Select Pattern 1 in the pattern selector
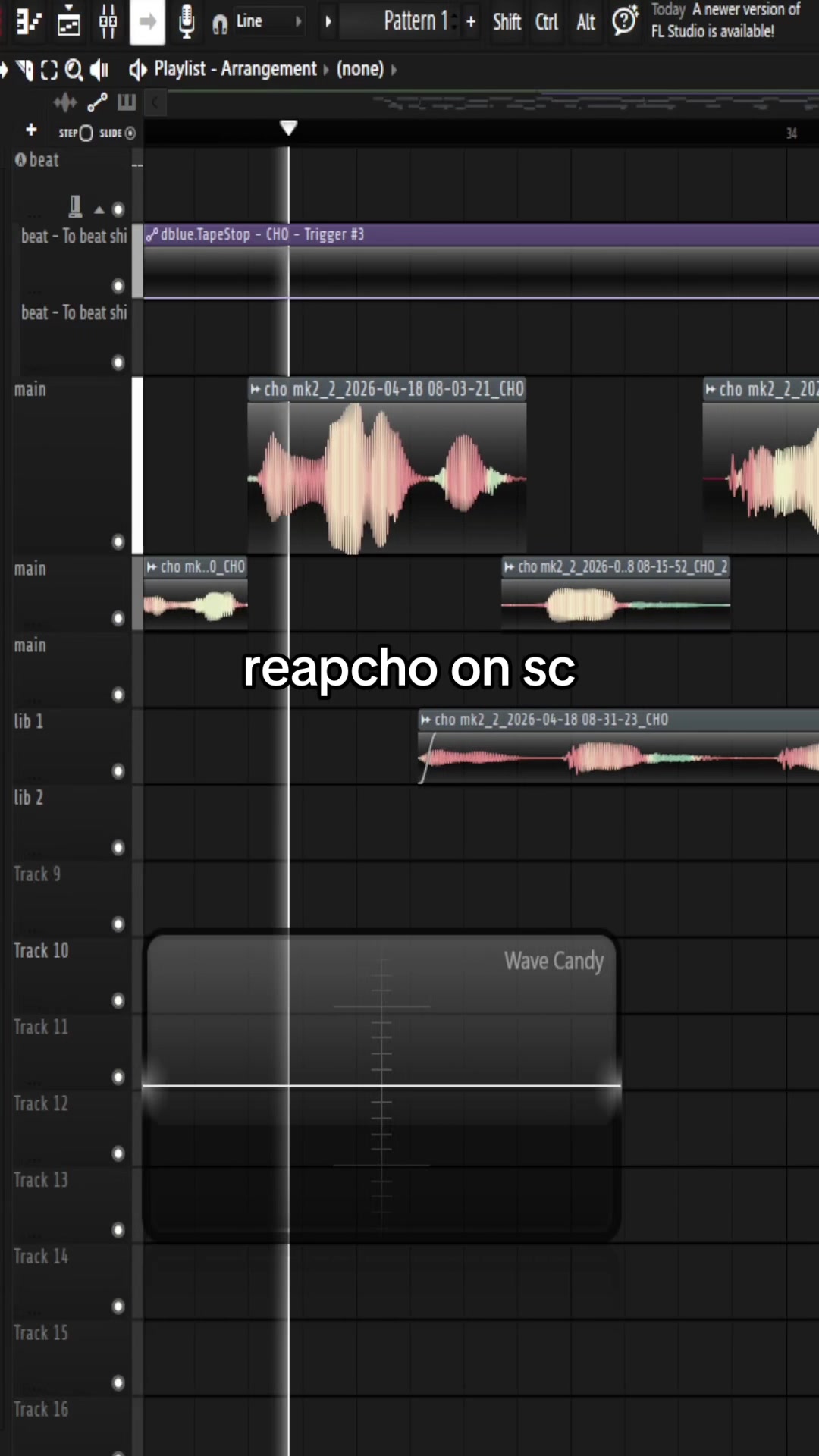The image size is (819, 1456). click(x=416, y=21)
